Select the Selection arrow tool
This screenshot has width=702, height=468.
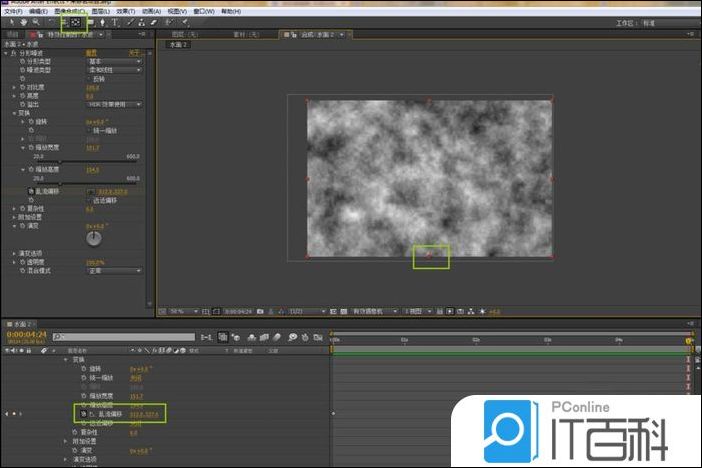tap(10, 21)
